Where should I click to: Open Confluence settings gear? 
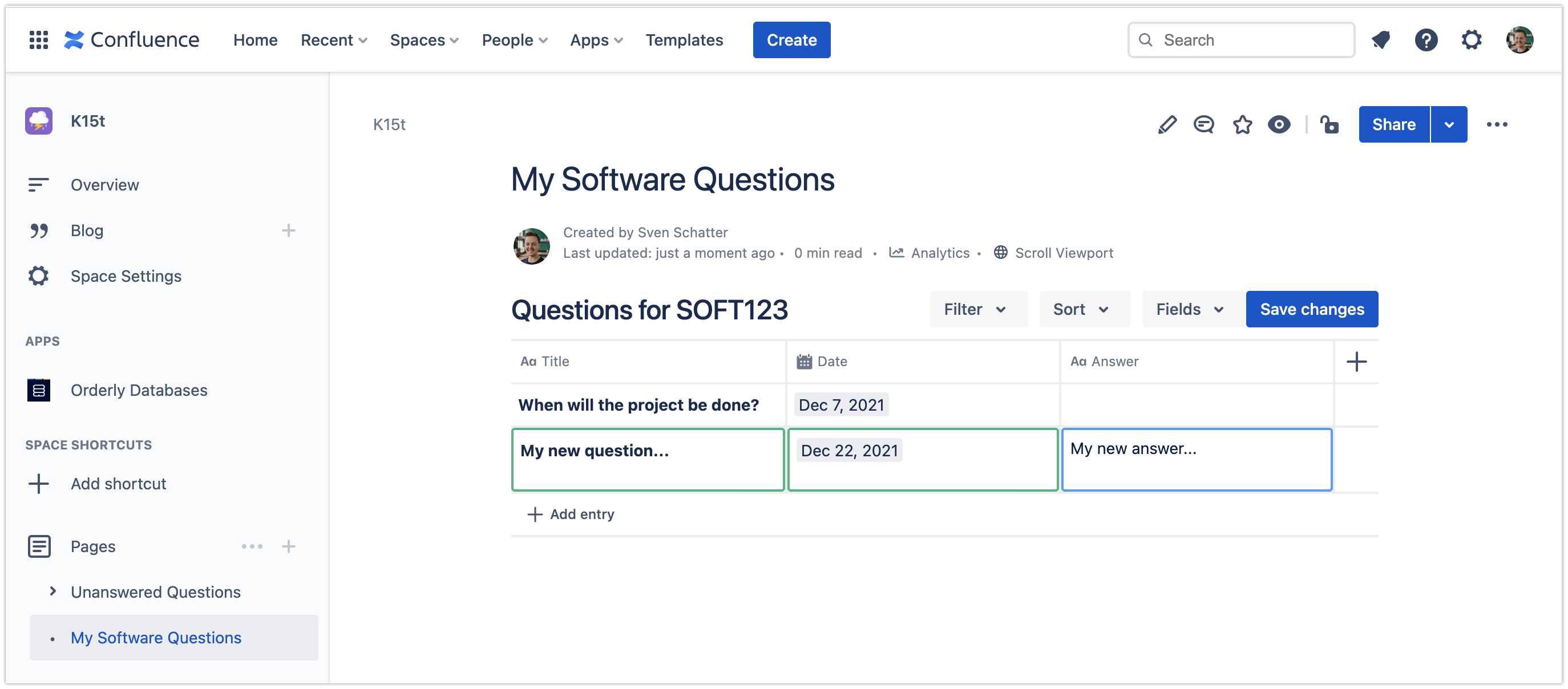coord(1472,39)
